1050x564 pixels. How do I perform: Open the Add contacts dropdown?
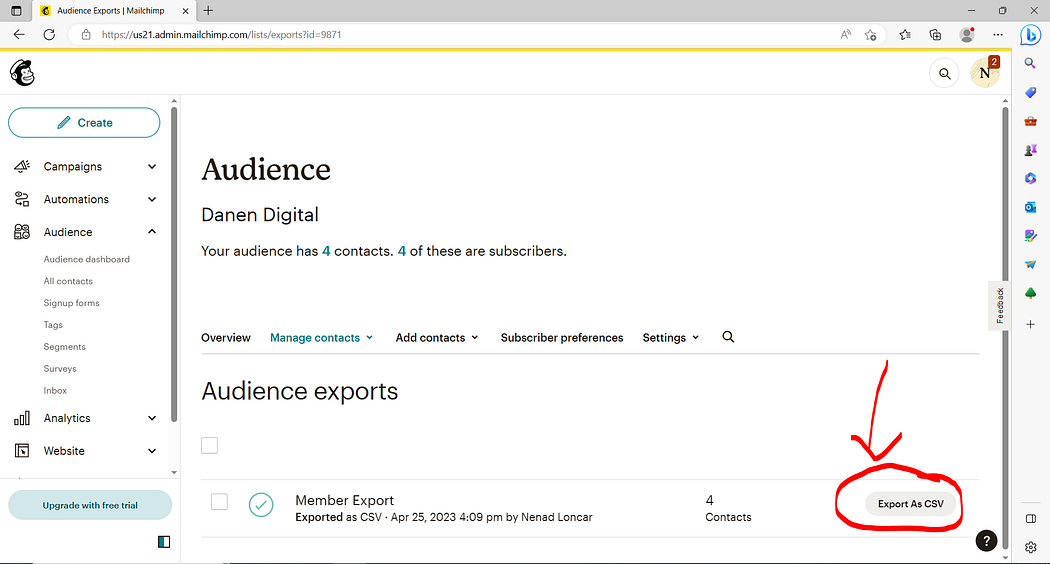437,338
